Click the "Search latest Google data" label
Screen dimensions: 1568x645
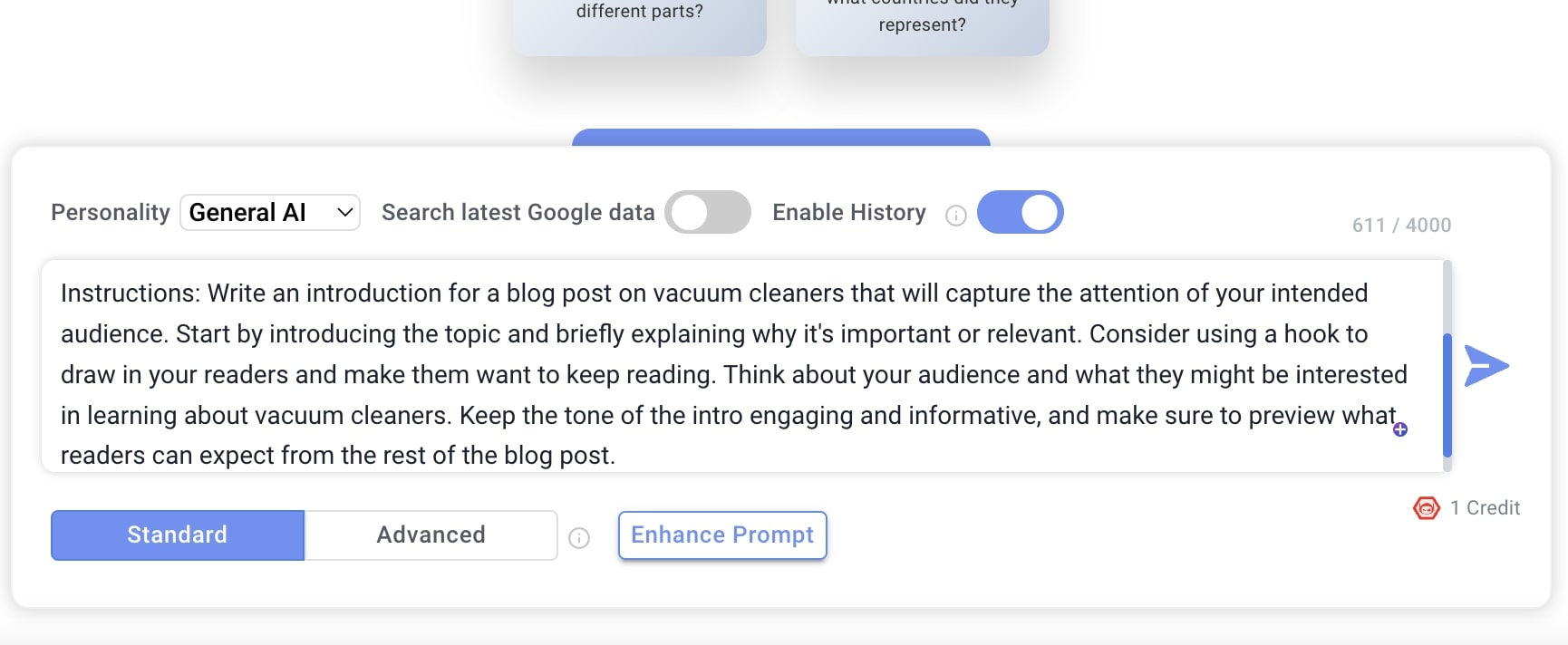coord(518,213)
